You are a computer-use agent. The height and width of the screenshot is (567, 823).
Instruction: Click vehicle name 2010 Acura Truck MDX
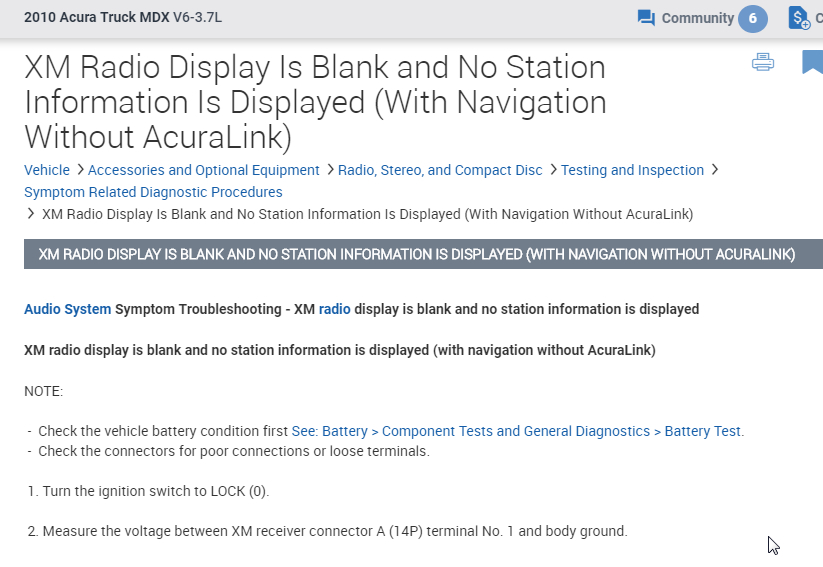pyautogui.click(x=97, y=17)
